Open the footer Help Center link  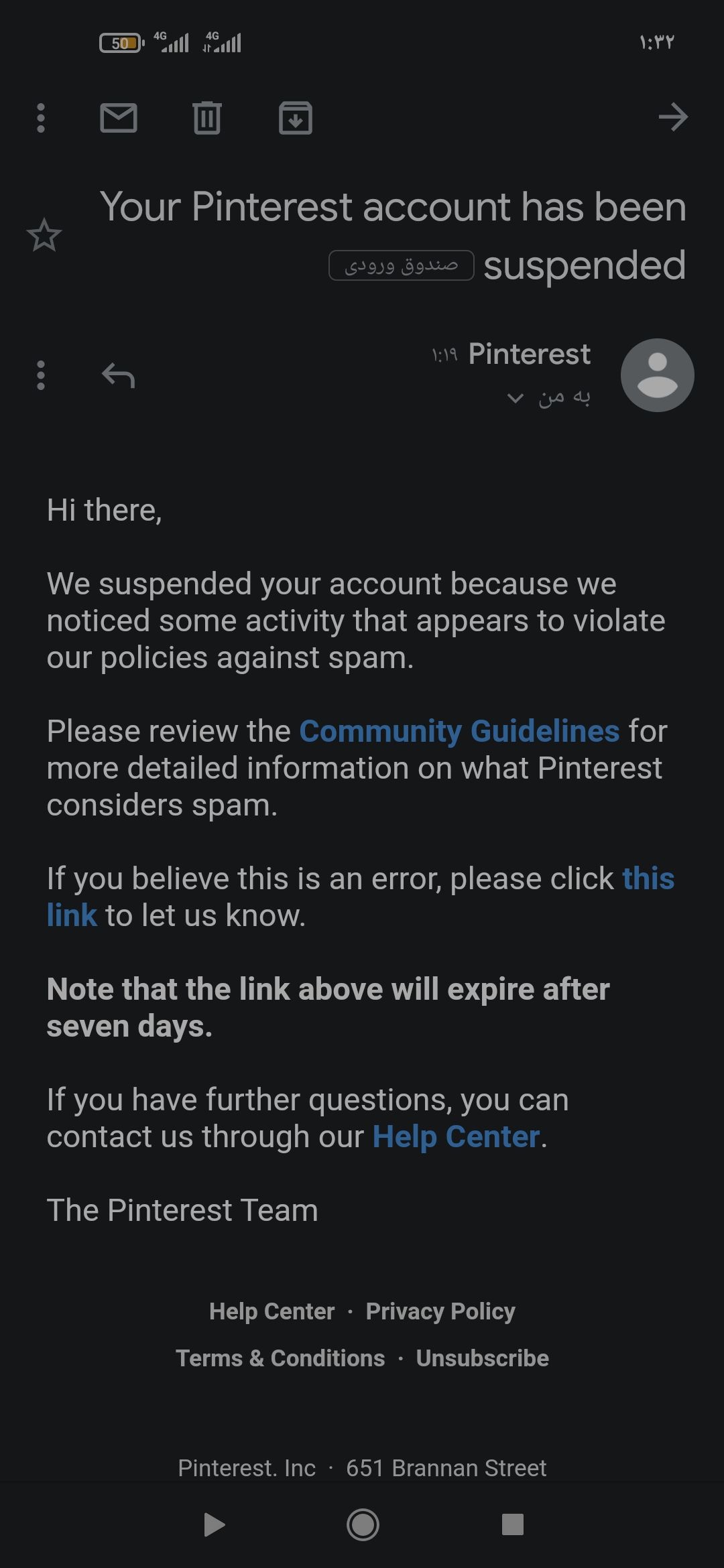271,1311
